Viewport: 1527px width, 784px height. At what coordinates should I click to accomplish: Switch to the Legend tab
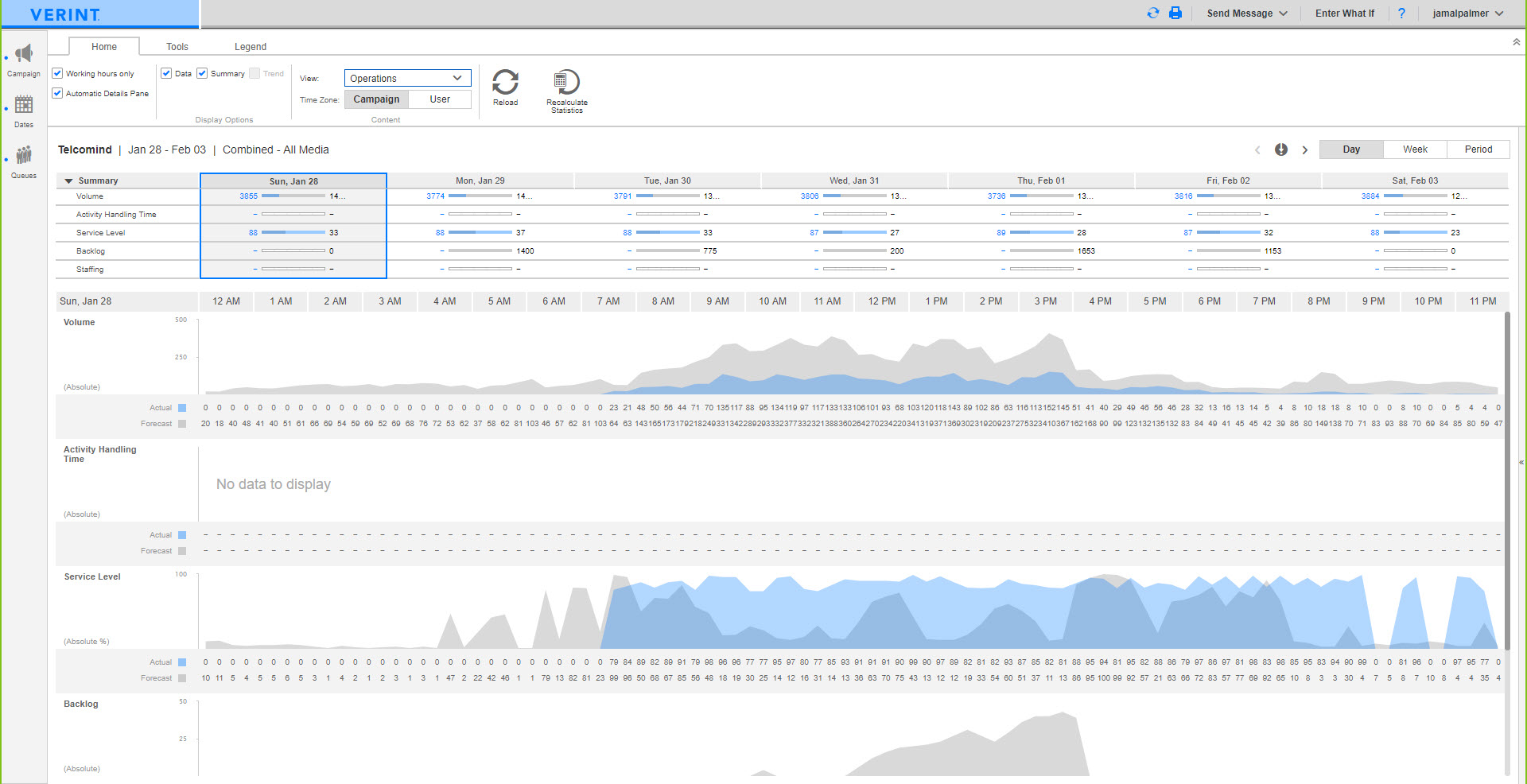pos(251,47)
